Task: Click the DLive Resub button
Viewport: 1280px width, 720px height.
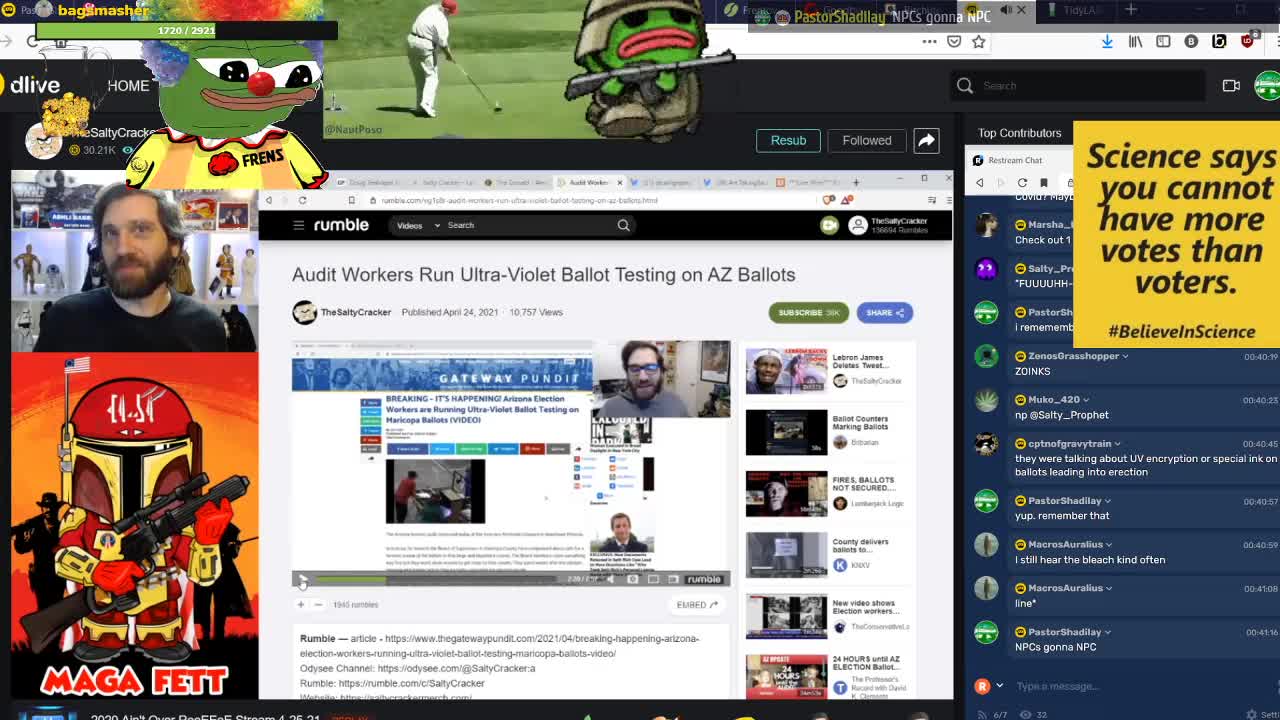Action: (x=788, y=140)
